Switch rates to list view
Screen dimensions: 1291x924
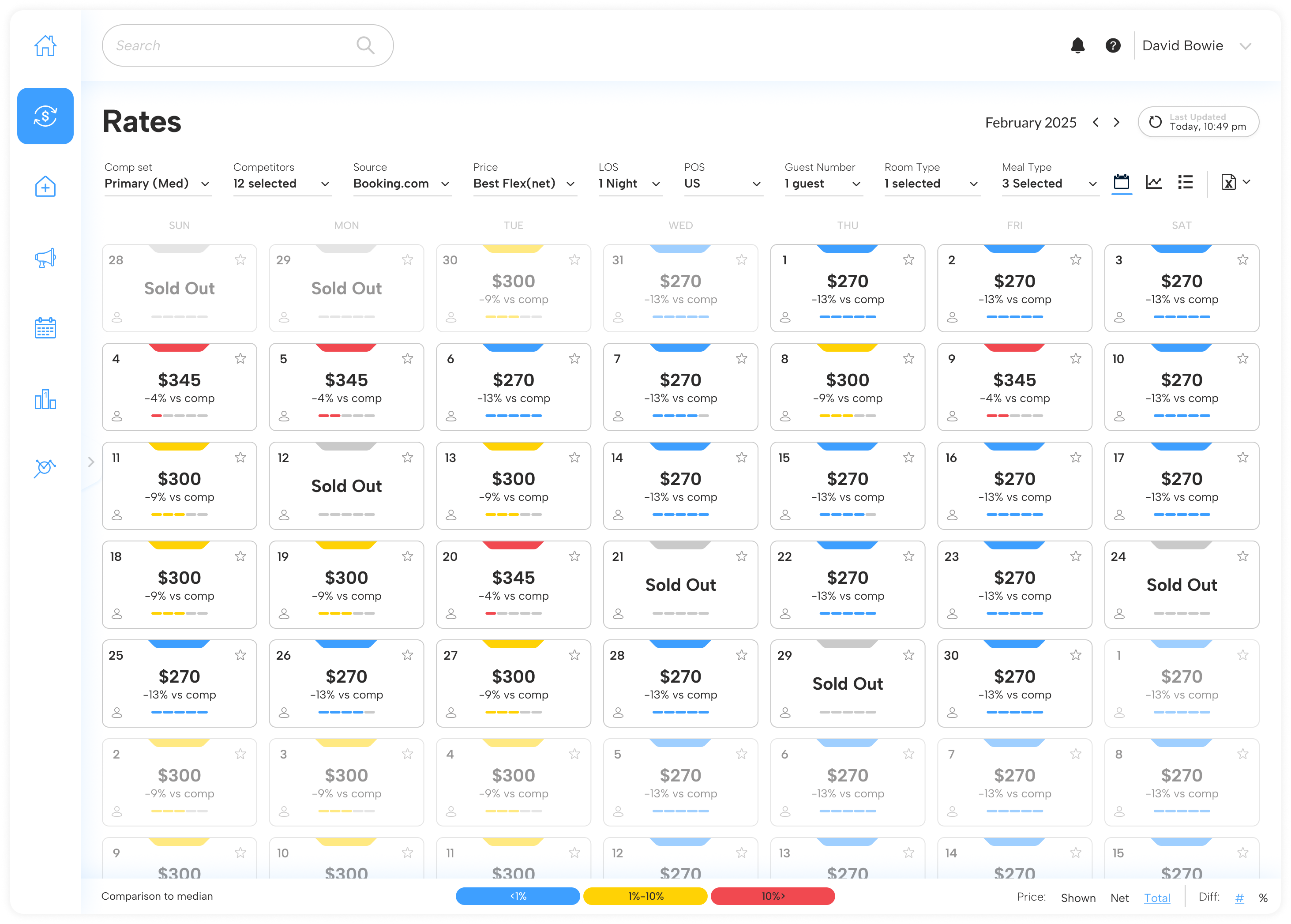click(1185, 183)
